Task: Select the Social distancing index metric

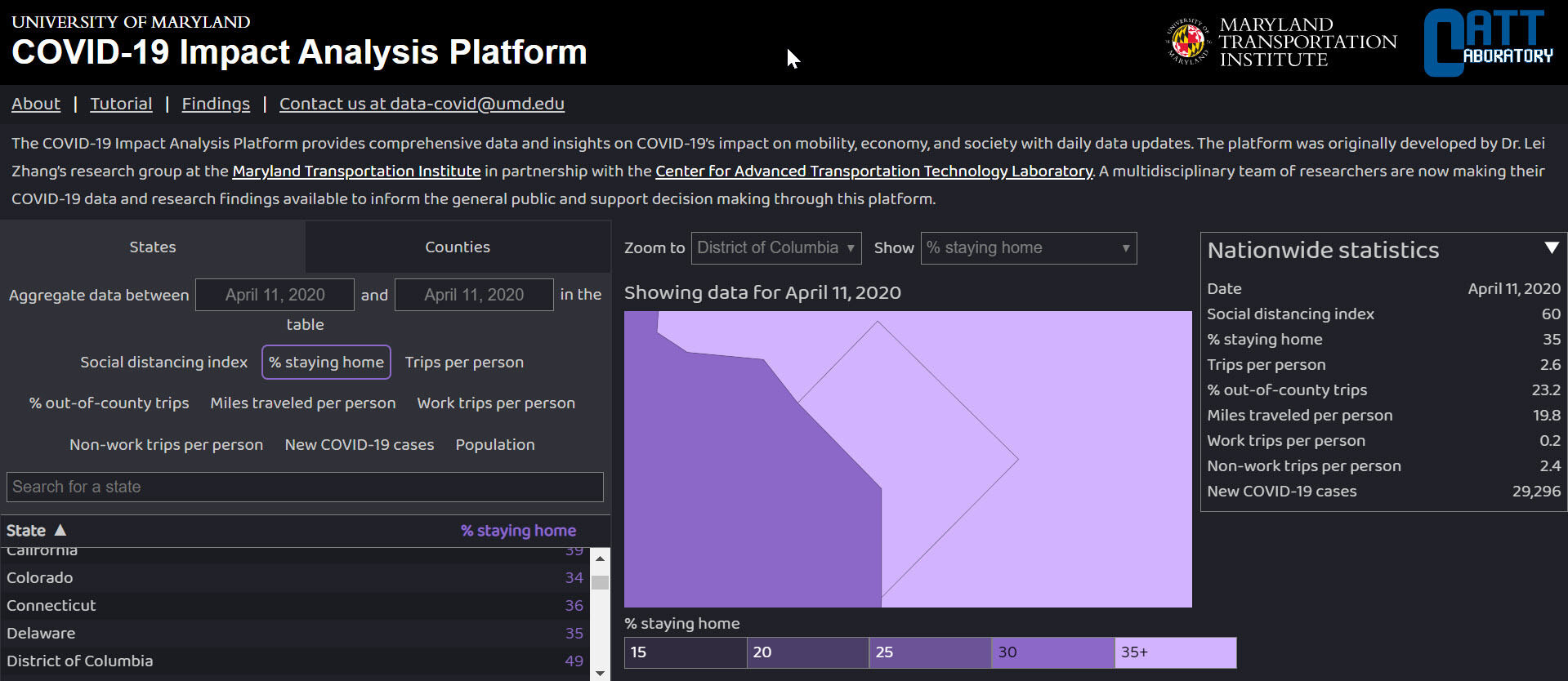Action: (163, 363)
